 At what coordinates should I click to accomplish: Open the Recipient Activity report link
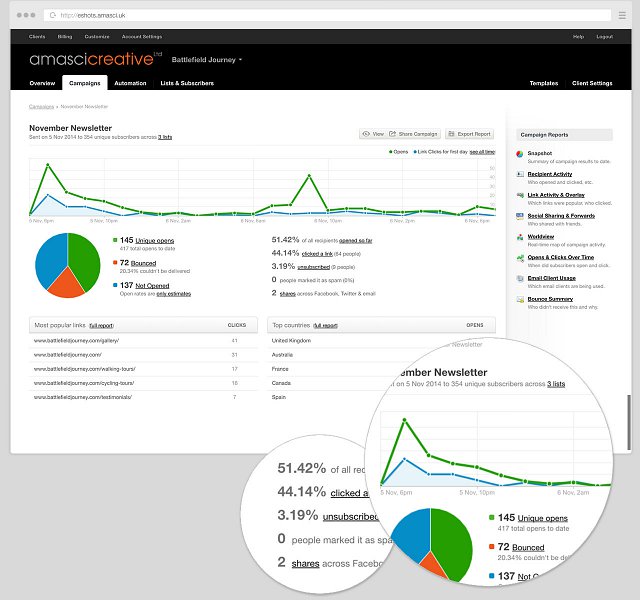(549, 174)
